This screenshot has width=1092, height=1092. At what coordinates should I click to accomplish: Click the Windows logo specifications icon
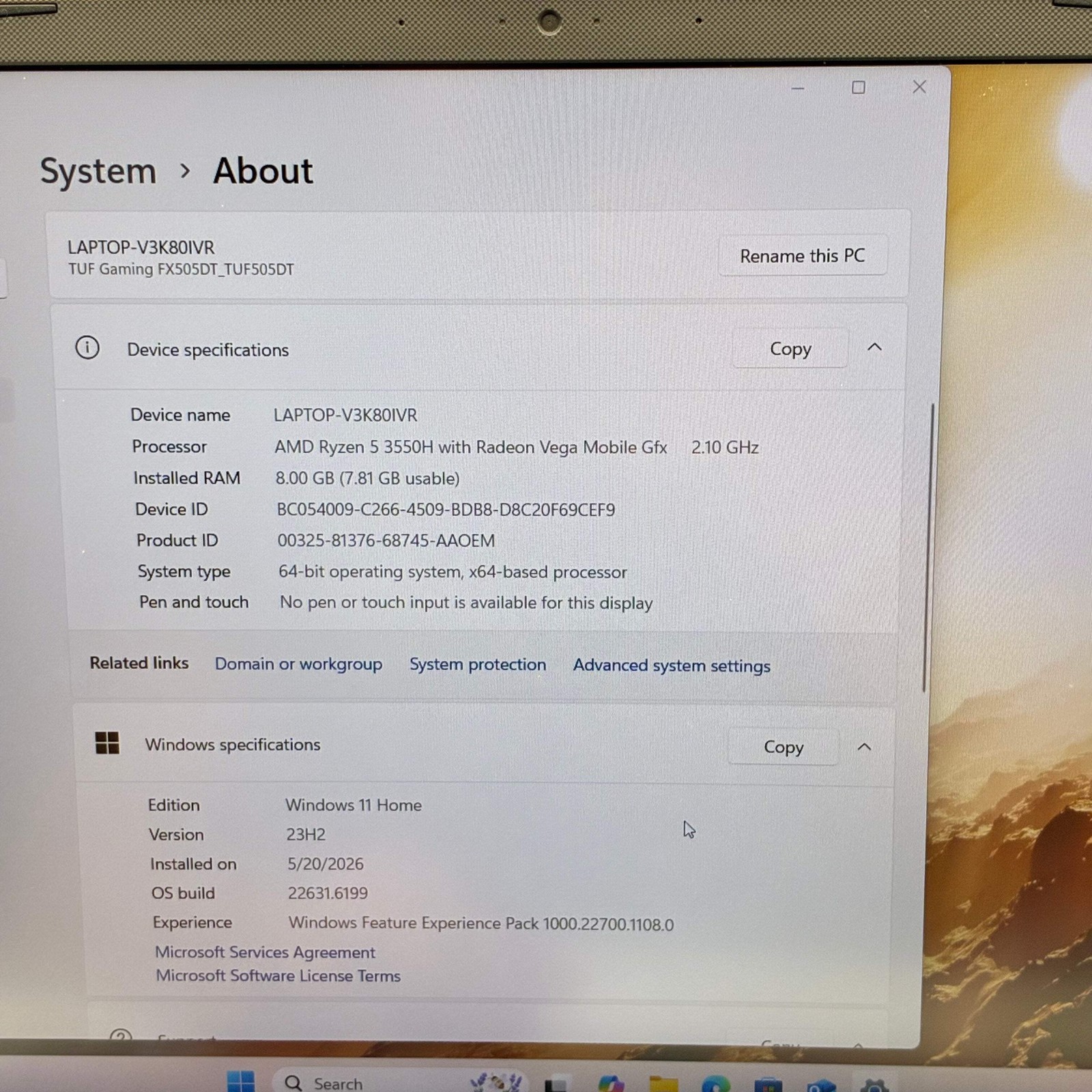pyautogui.click(x=107, y=743)
